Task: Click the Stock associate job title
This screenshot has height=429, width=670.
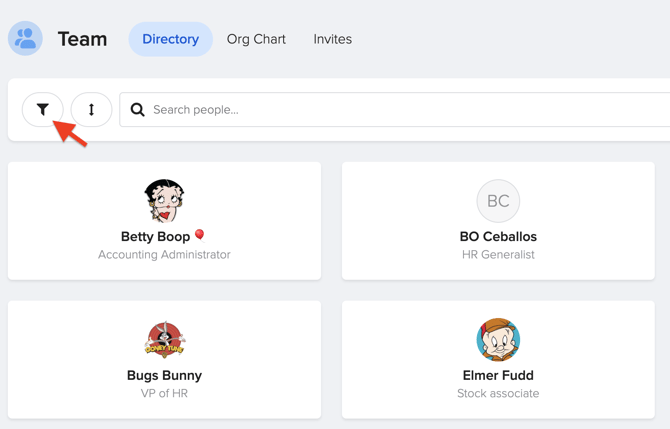Action: [x=498, y=394]
